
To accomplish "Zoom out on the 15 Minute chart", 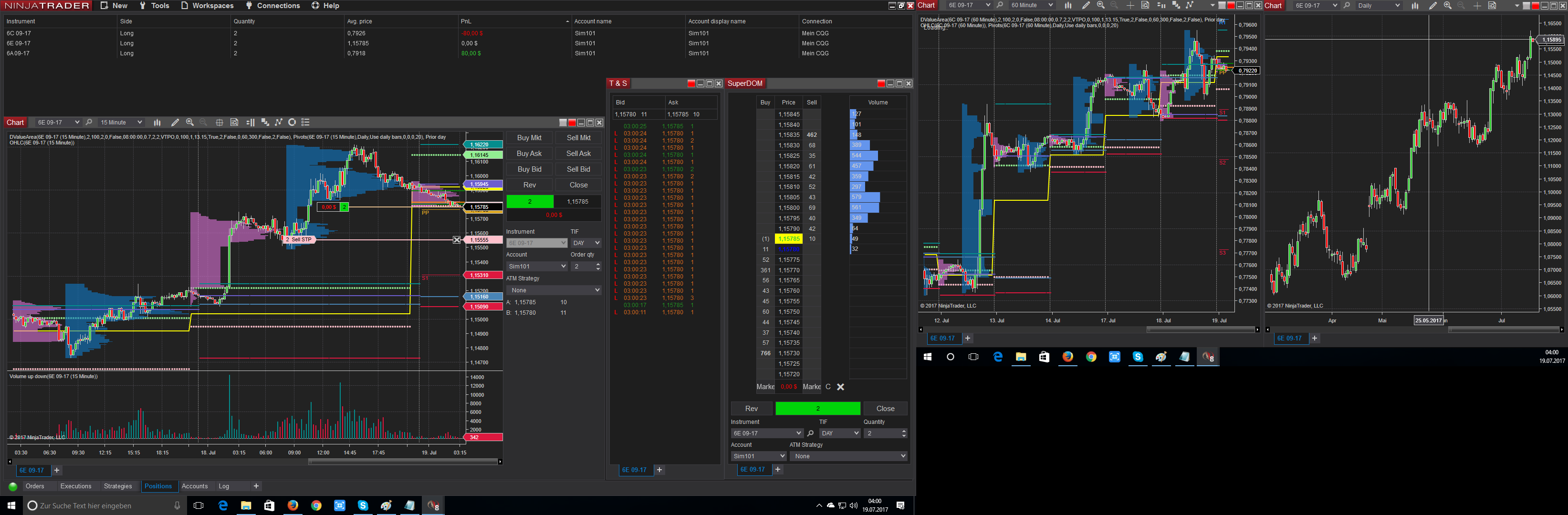I will (x=203, y=122).
